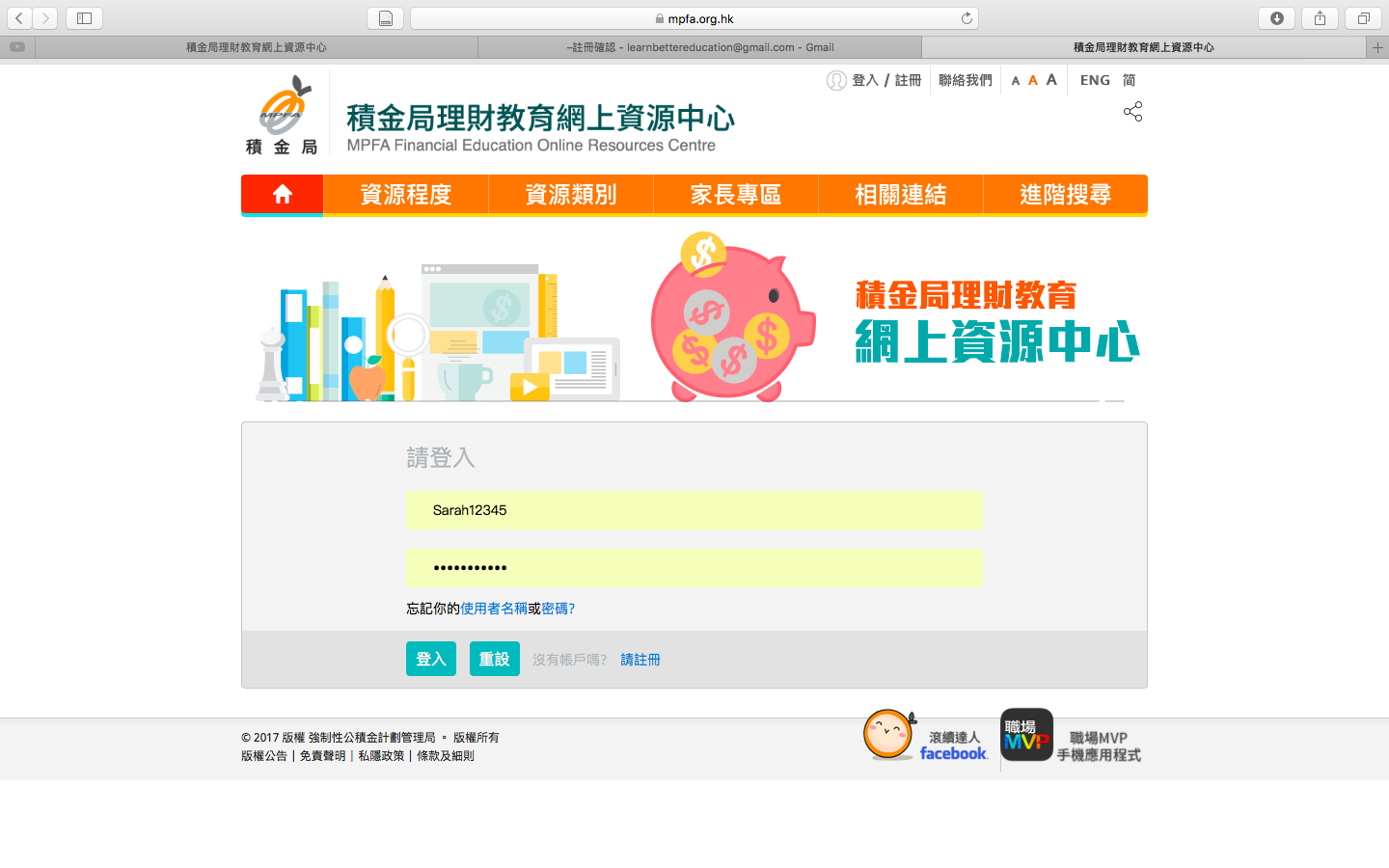Click Safari's sidebar toggle icon
Image resolution: width=1389 pixels, height=868 pixels.
coord(84,18)
